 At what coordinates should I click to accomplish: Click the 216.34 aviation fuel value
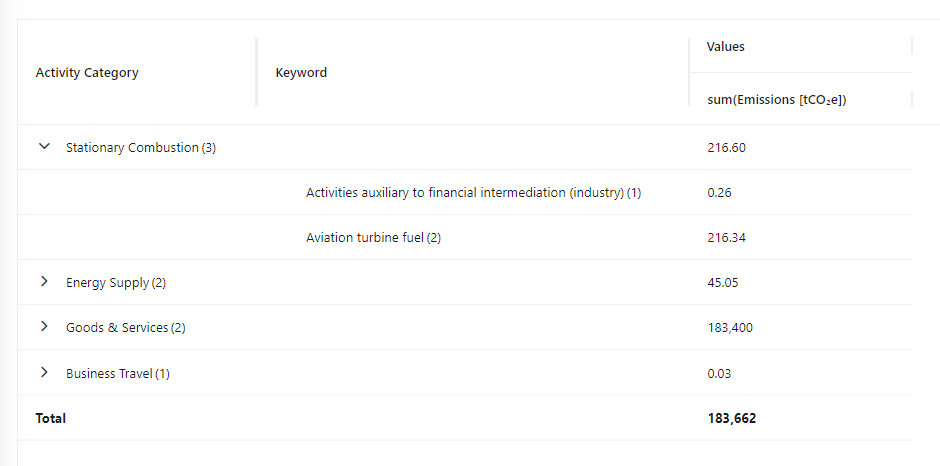pos(727,237)
